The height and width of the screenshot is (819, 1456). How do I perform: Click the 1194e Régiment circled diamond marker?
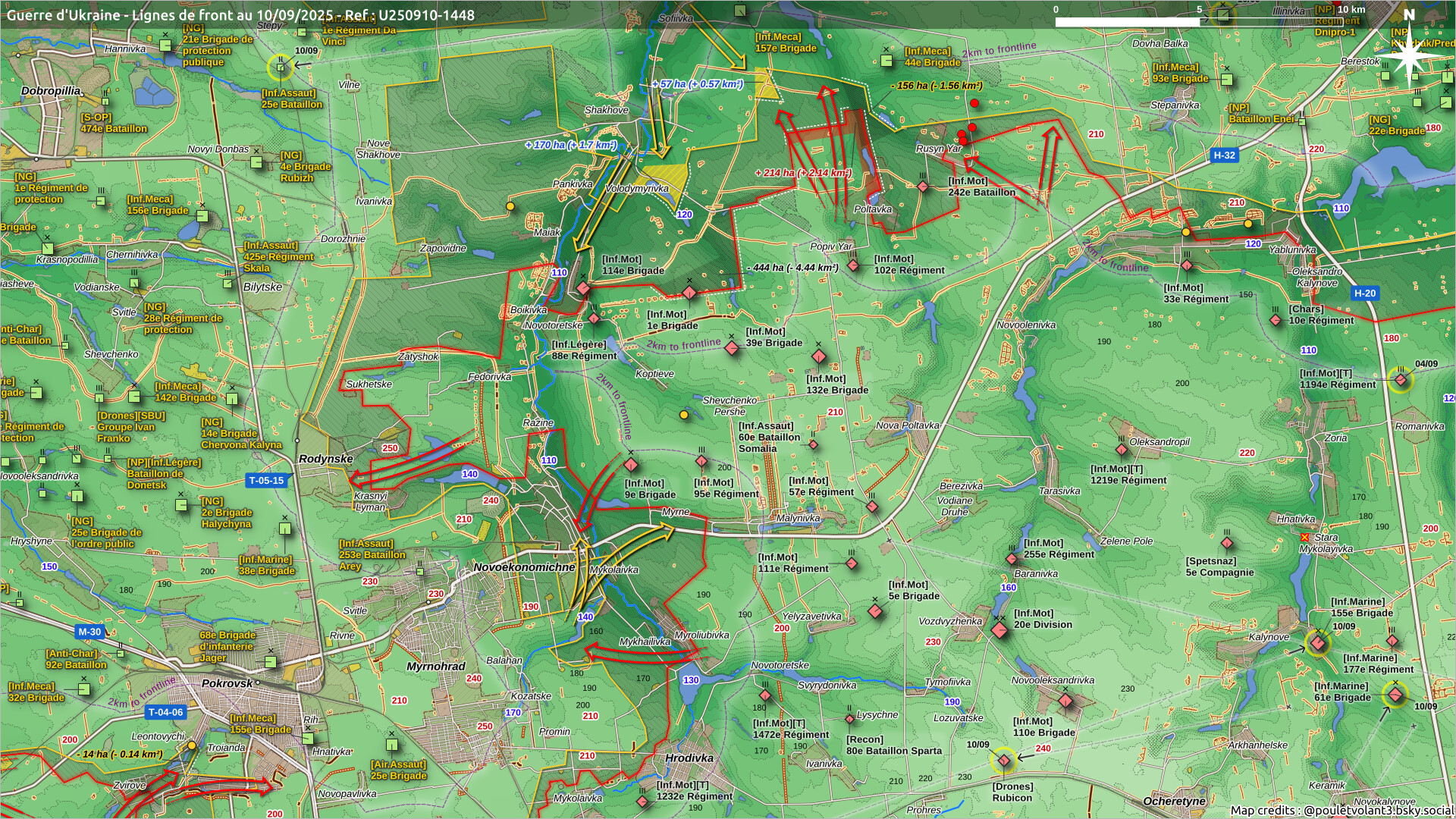(x=1401, y=379)
